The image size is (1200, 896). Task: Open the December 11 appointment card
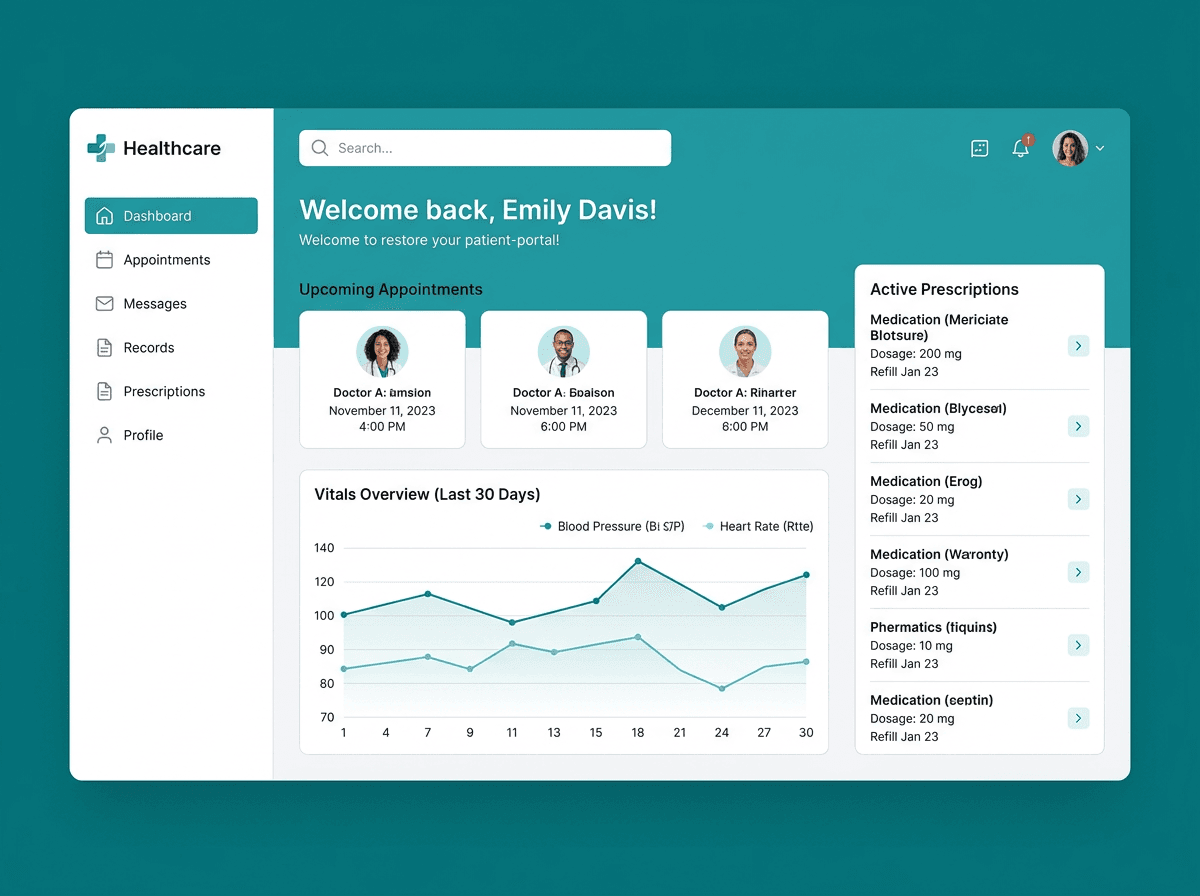[745, 379]
